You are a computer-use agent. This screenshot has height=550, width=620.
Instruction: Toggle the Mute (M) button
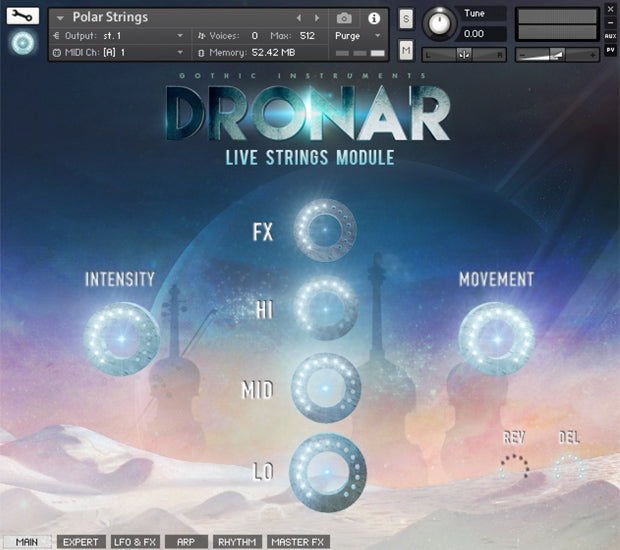click(406, 51)
